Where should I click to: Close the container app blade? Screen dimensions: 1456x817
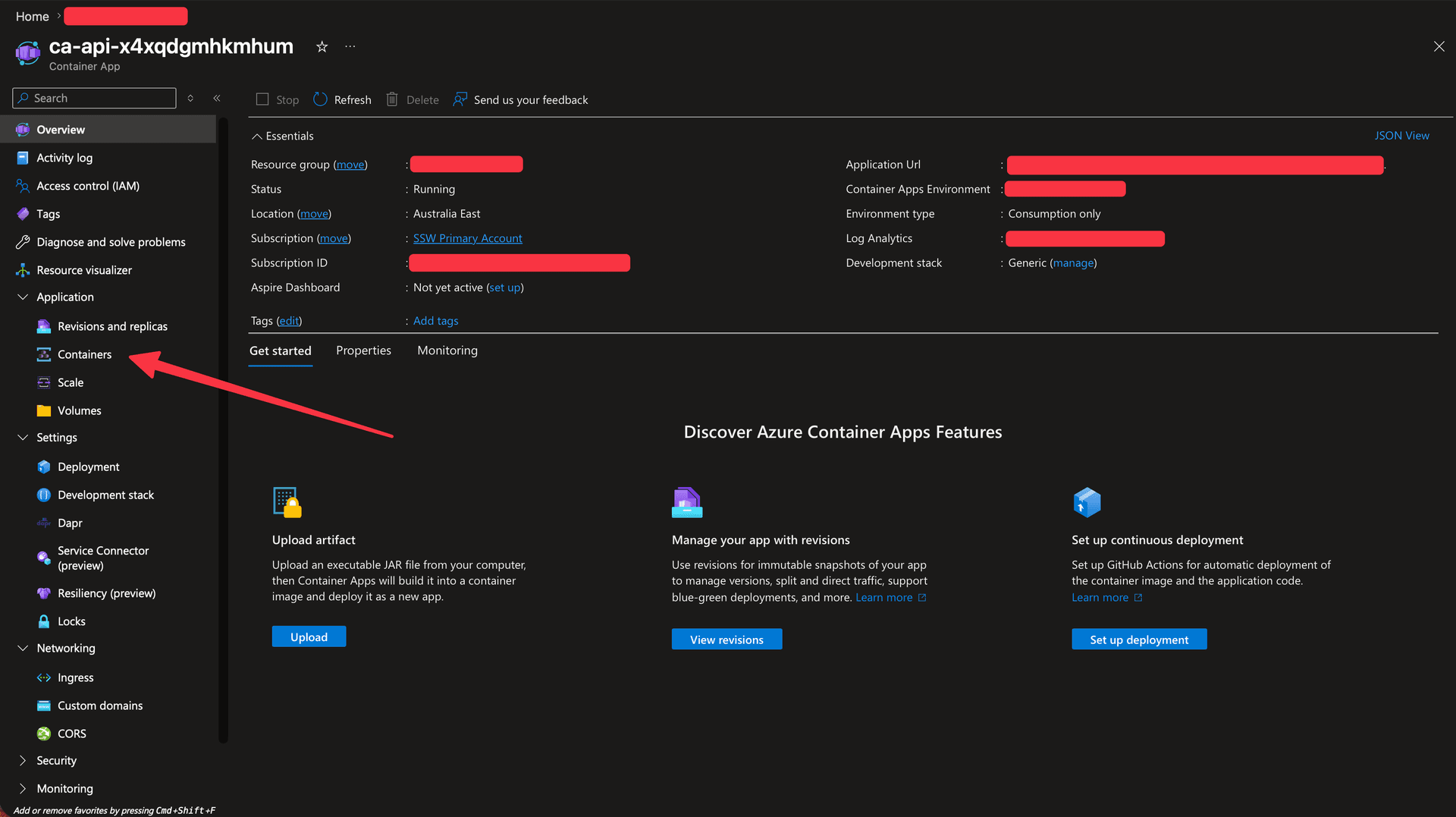click(x=1439, y=46)
